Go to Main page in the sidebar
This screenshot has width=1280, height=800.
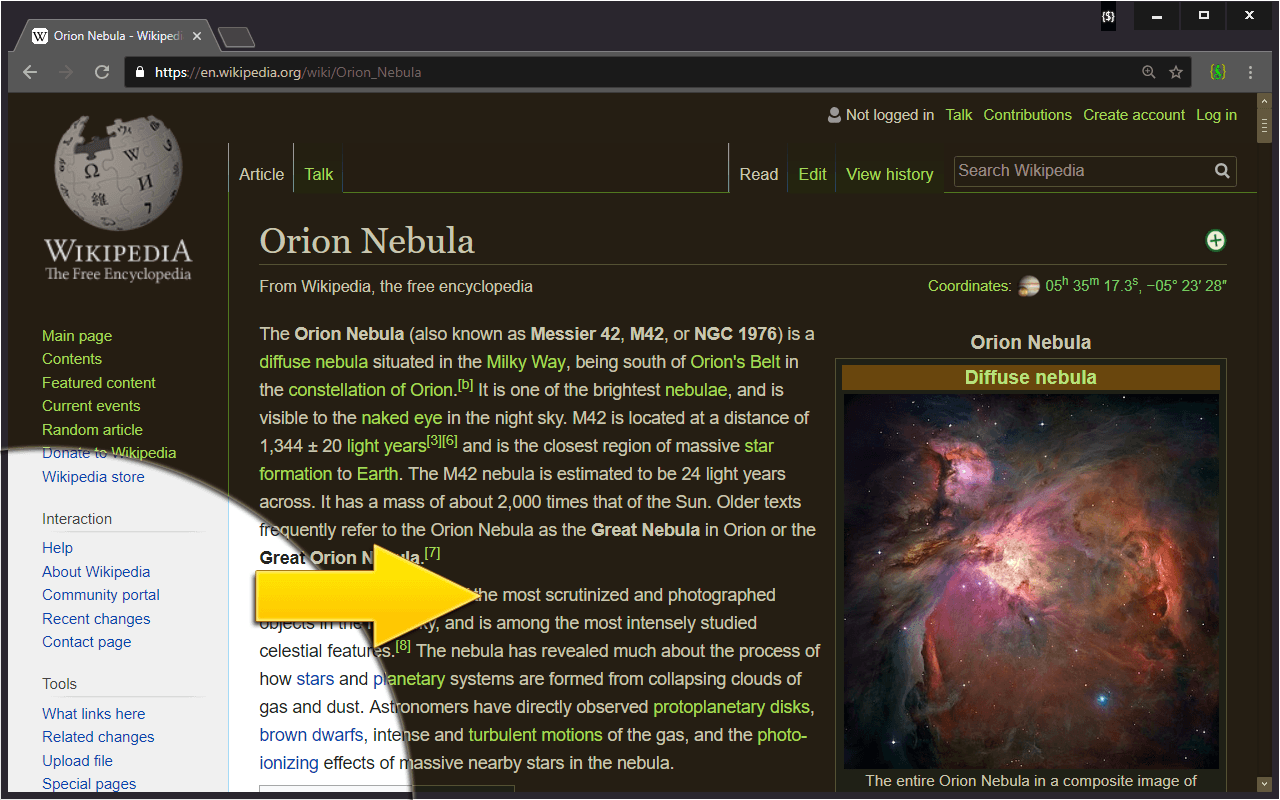[x=77, y=336]
